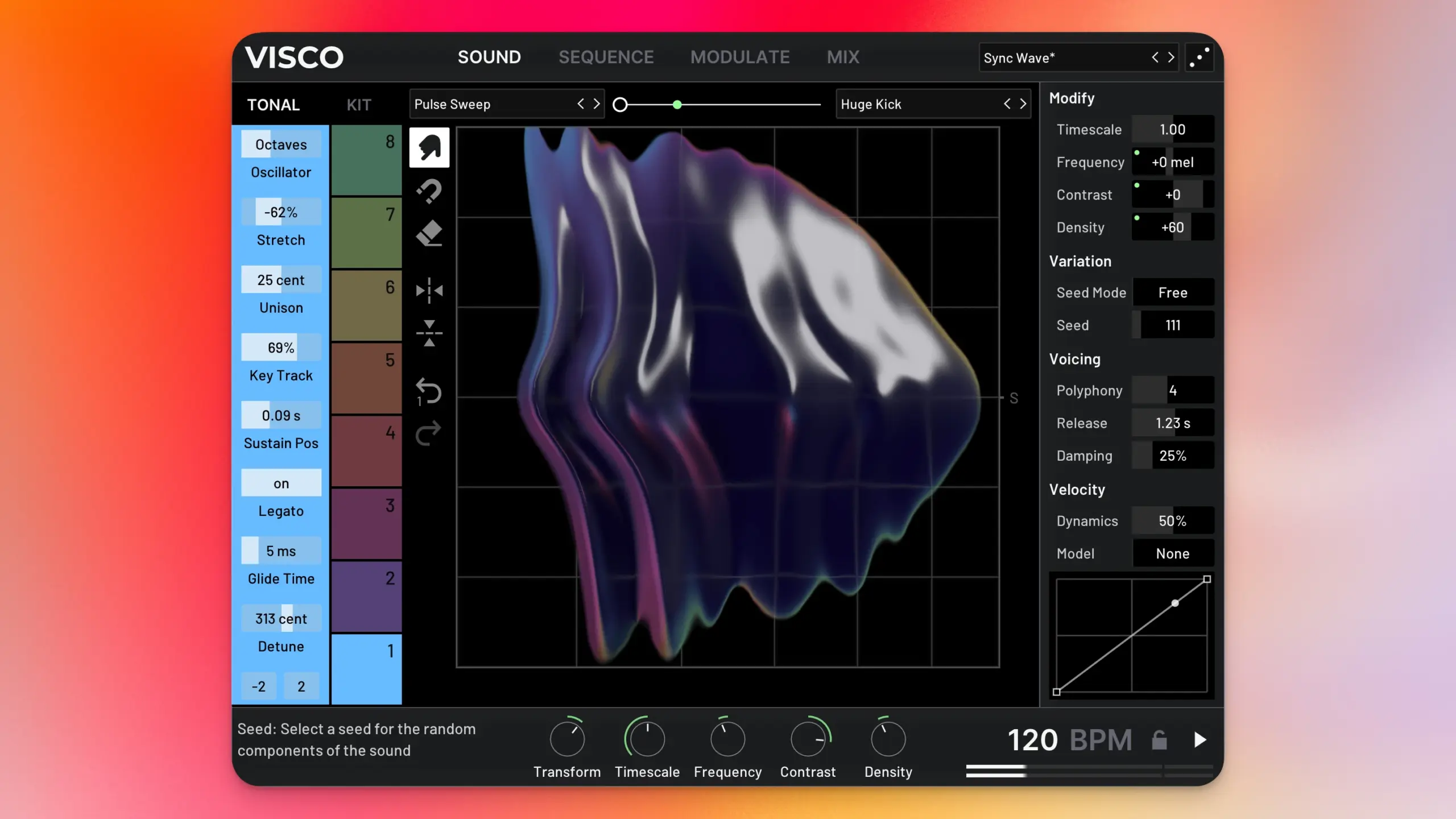Open the Pulse Sweep source dropdown
The height and width of the screenshot is (819, 1456).
coord(489,104)
